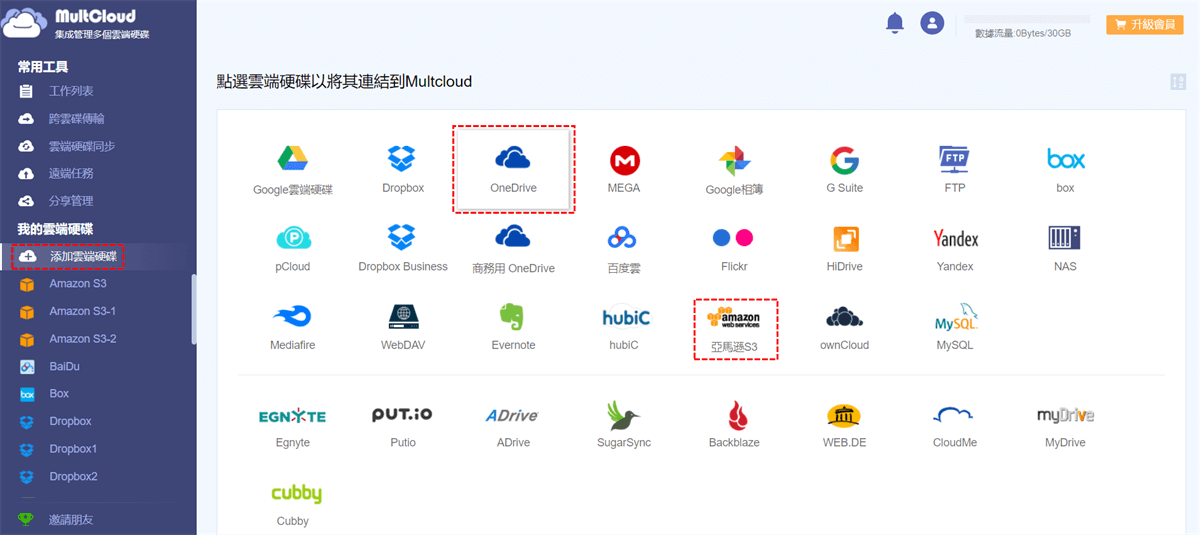This screenshot has width=1200, height=535.
Task: Choose ADrive service
Action: coord(512,415)
